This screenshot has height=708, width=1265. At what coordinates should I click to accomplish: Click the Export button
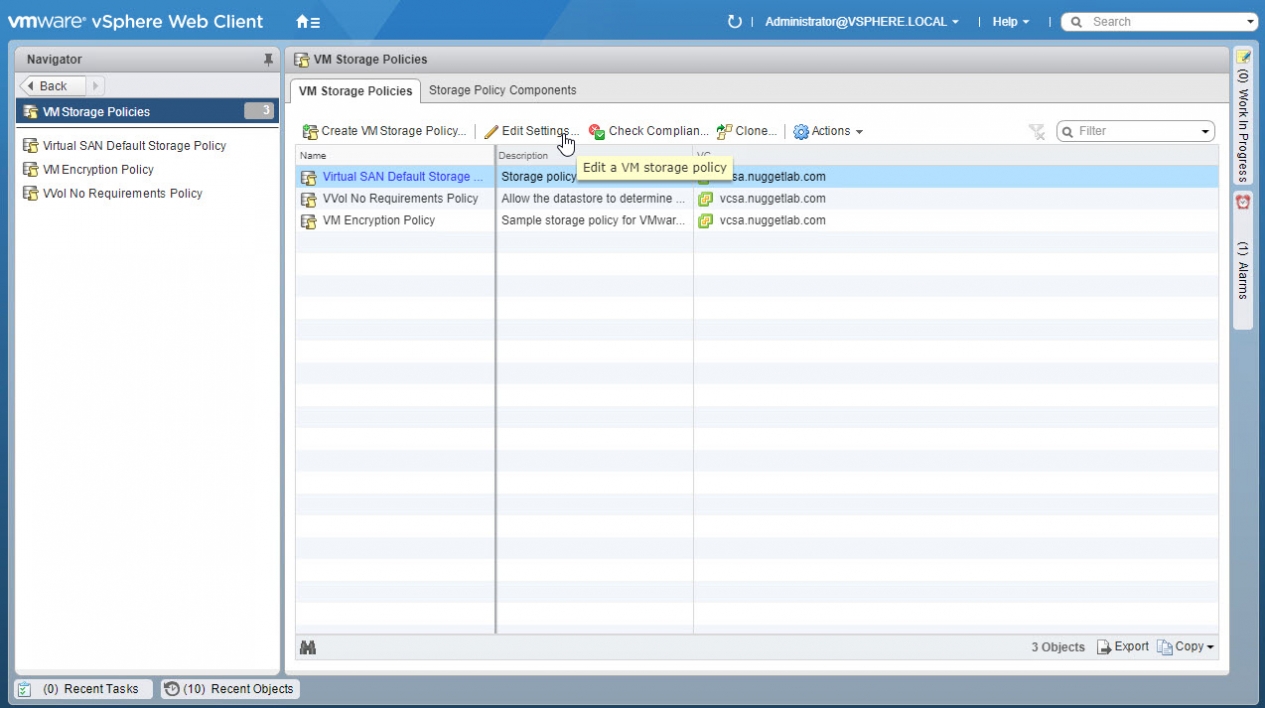pos(1123,647)
